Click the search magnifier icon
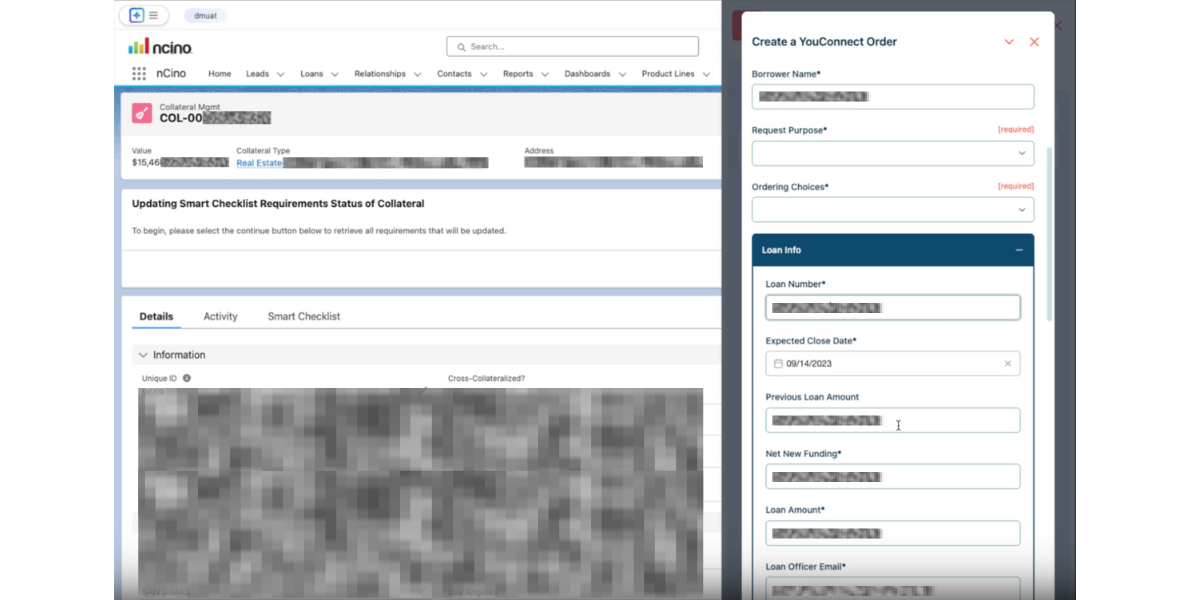 pyautogui.click(x=461, y=47)
